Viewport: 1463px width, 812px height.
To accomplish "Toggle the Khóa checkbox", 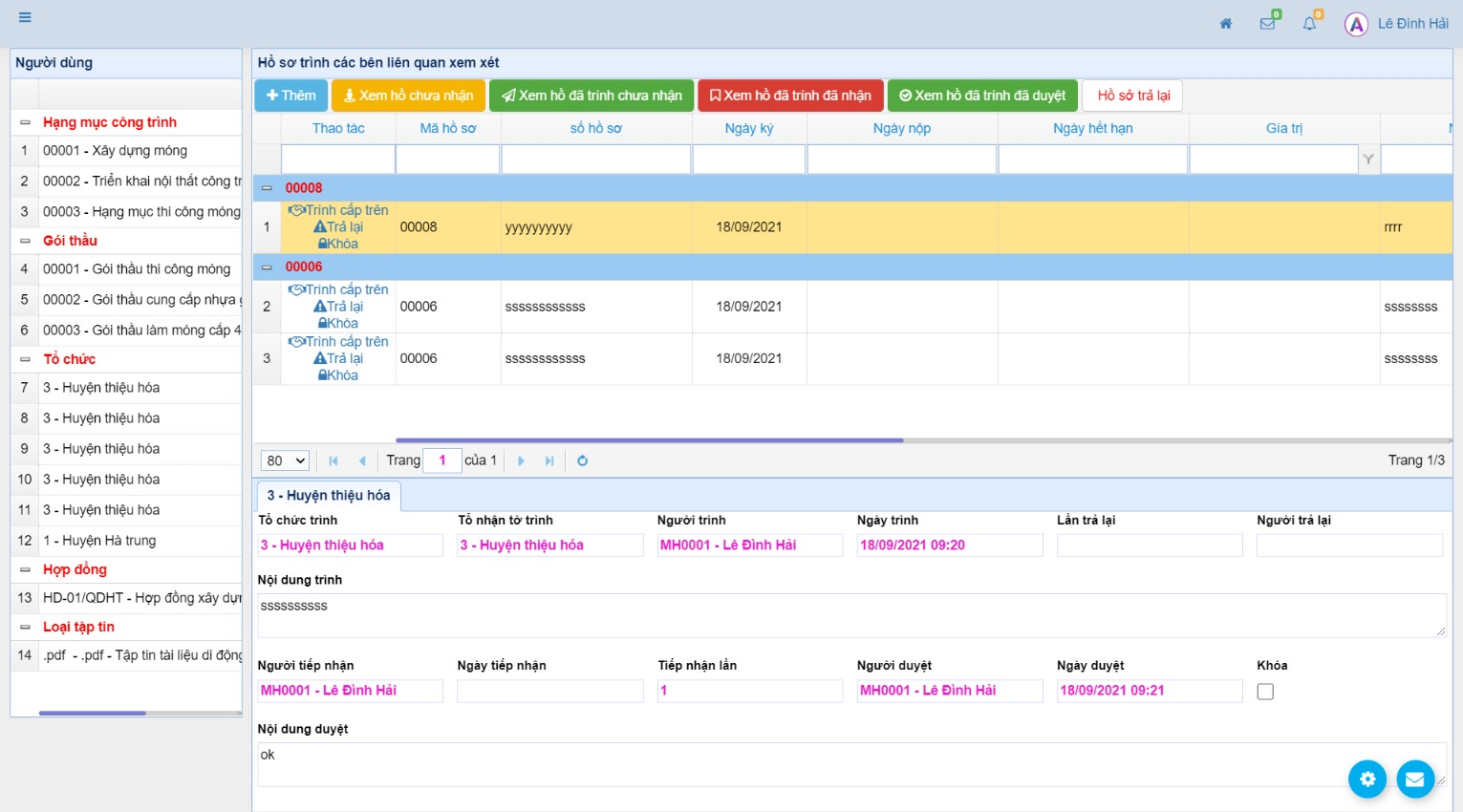I will click(1265, 692).
